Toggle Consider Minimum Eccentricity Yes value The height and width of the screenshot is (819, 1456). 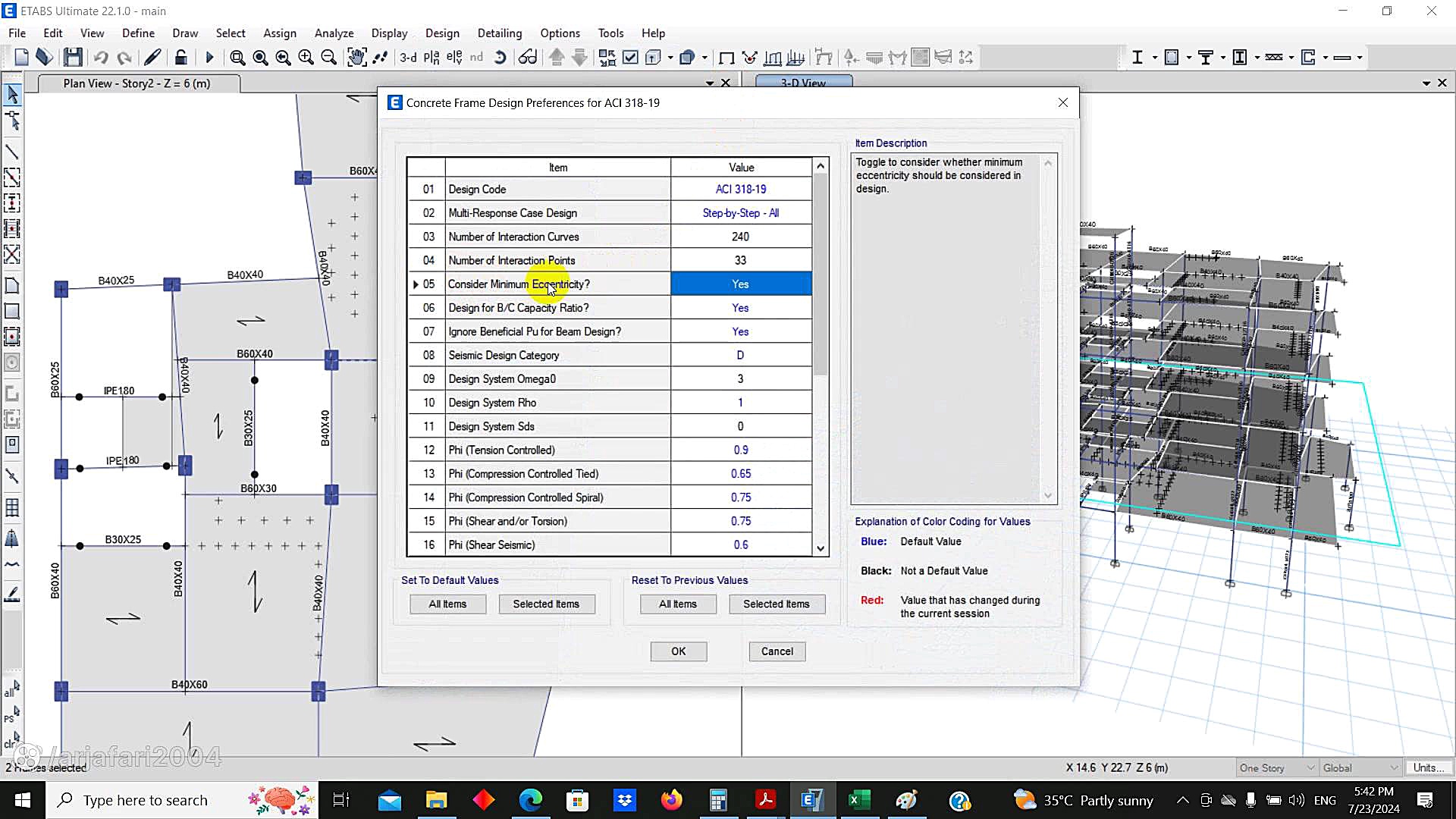(741, 284)
